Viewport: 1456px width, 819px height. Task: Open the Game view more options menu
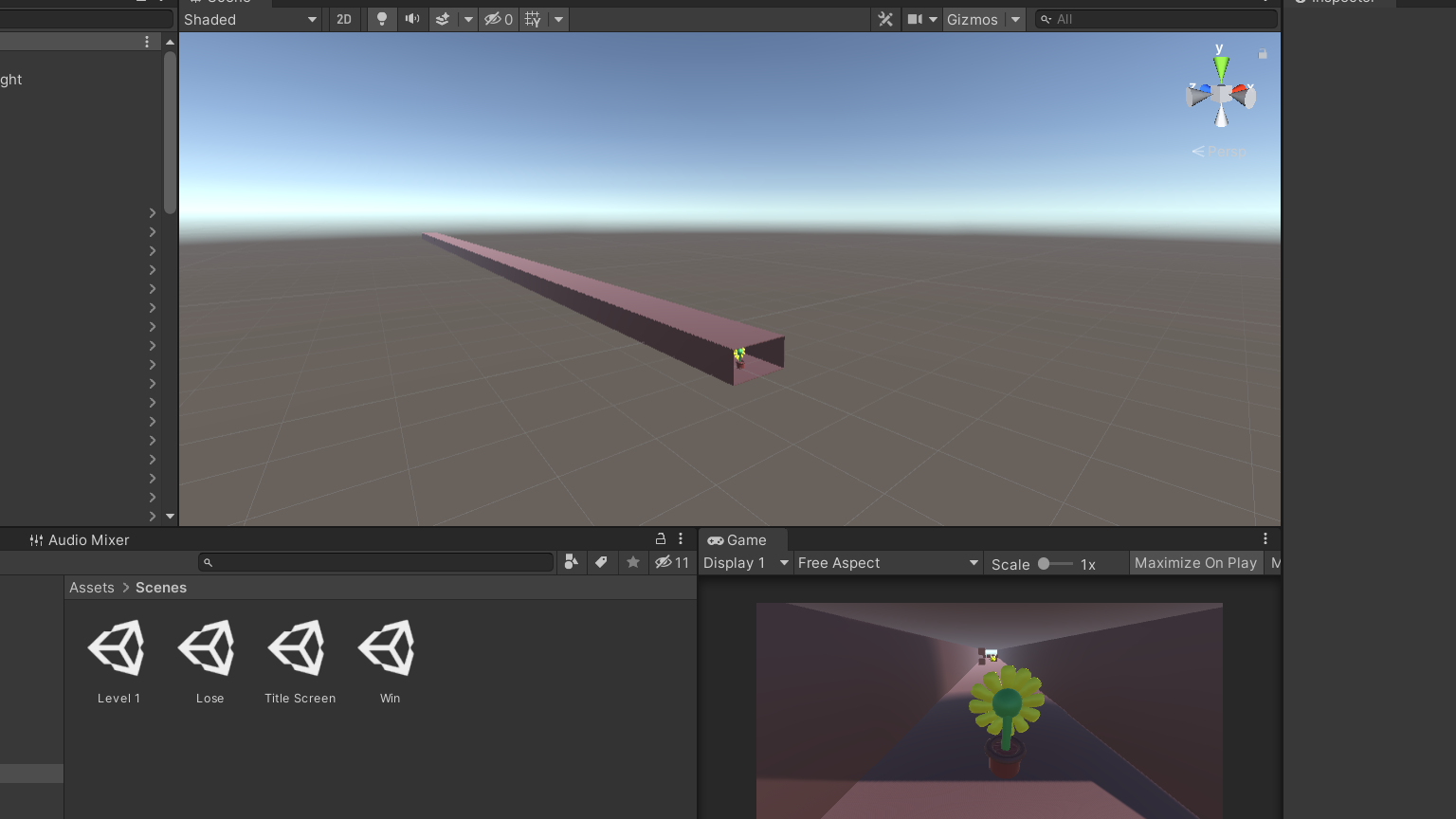(x=1265, y=538)
